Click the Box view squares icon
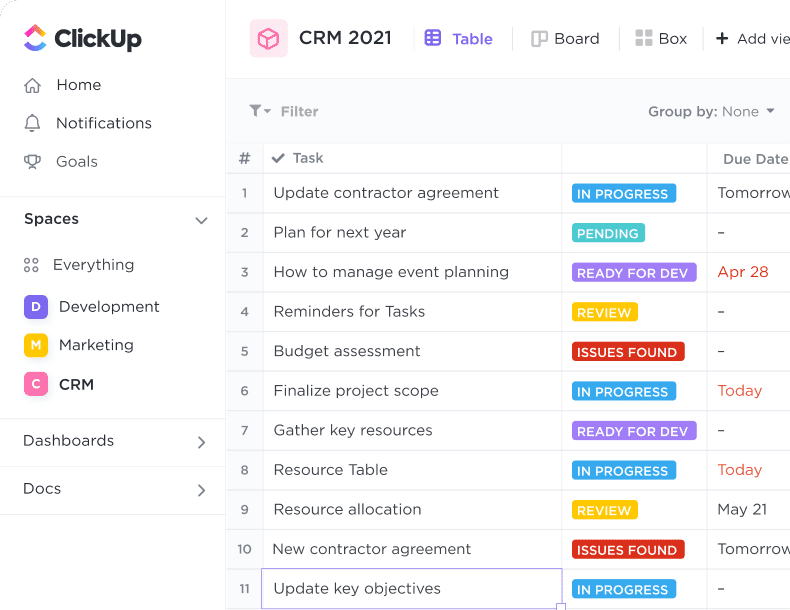The width and height of the screenshot is (790, 610). (643, 38)
